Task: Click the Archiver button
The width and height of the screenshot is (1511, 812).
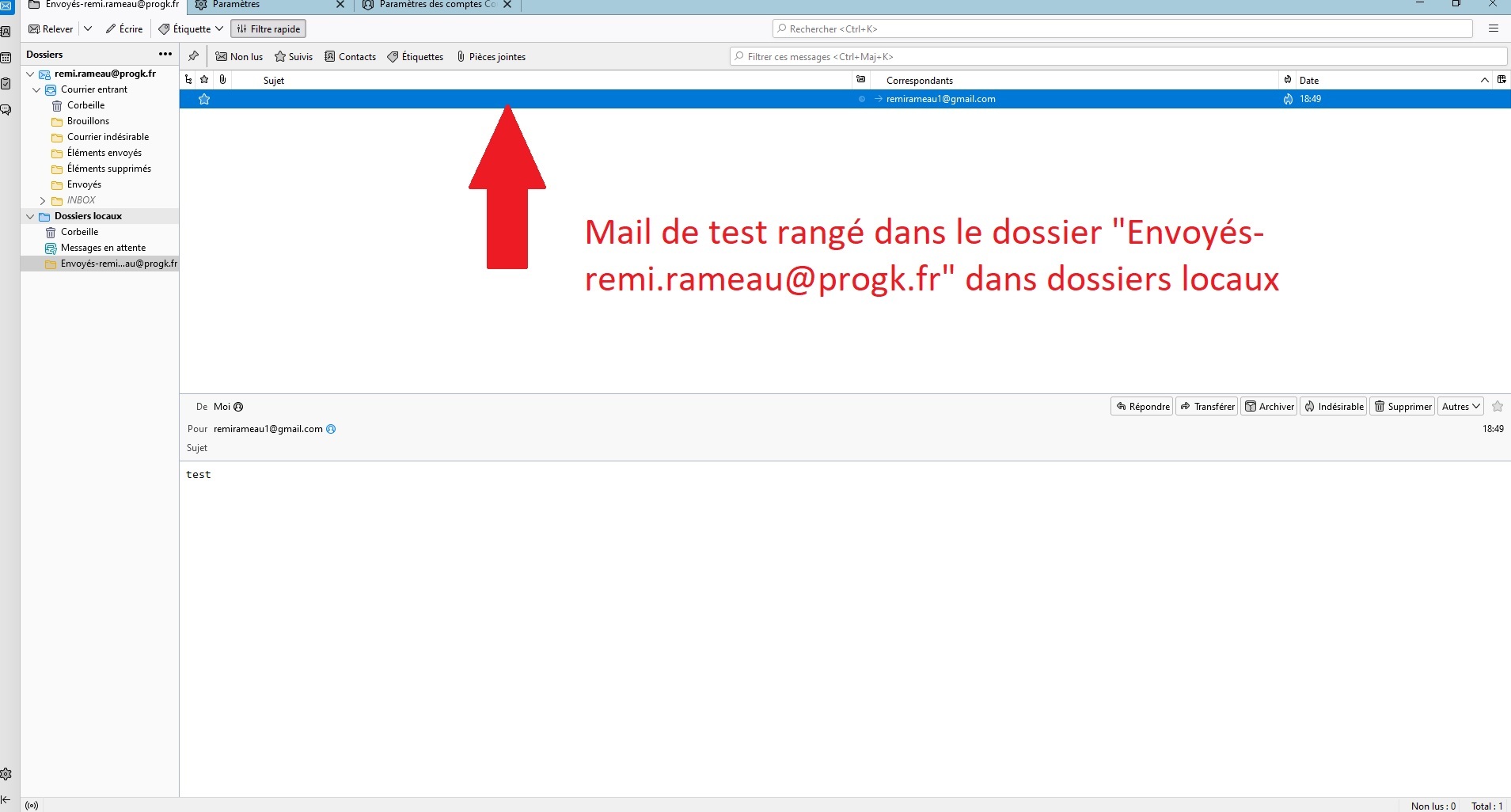Action: point(1269,407)
